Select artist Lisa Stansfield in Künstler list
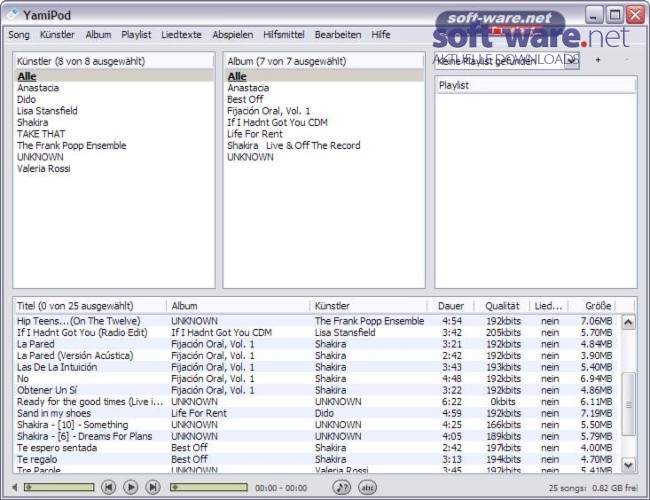650x500 pixels. (114, 111)
